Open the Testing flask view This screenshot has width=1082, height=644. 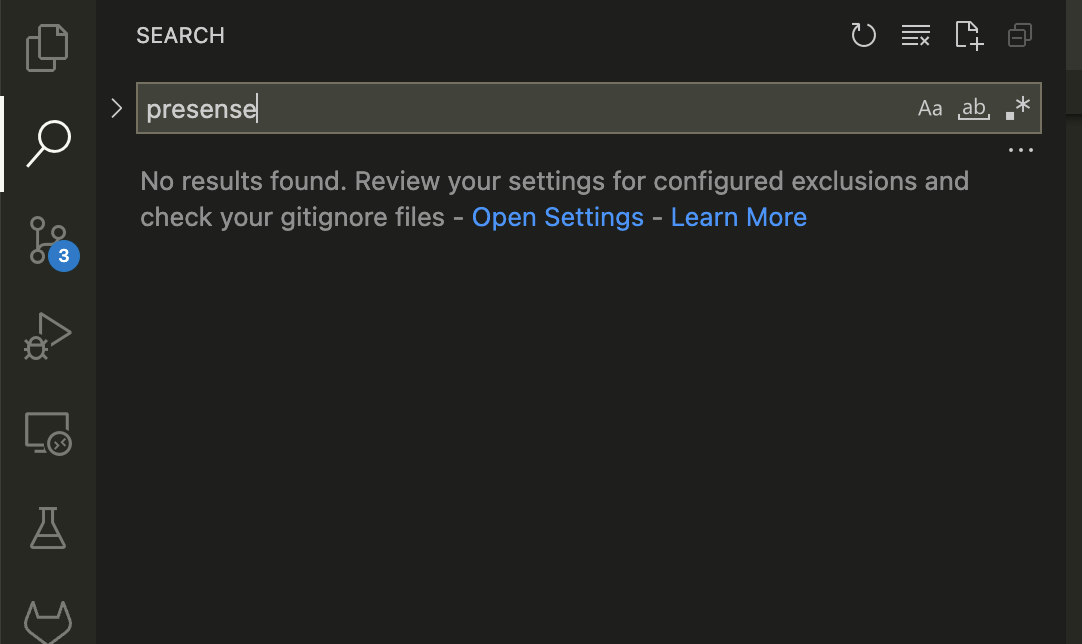click(x=48, y=528)
